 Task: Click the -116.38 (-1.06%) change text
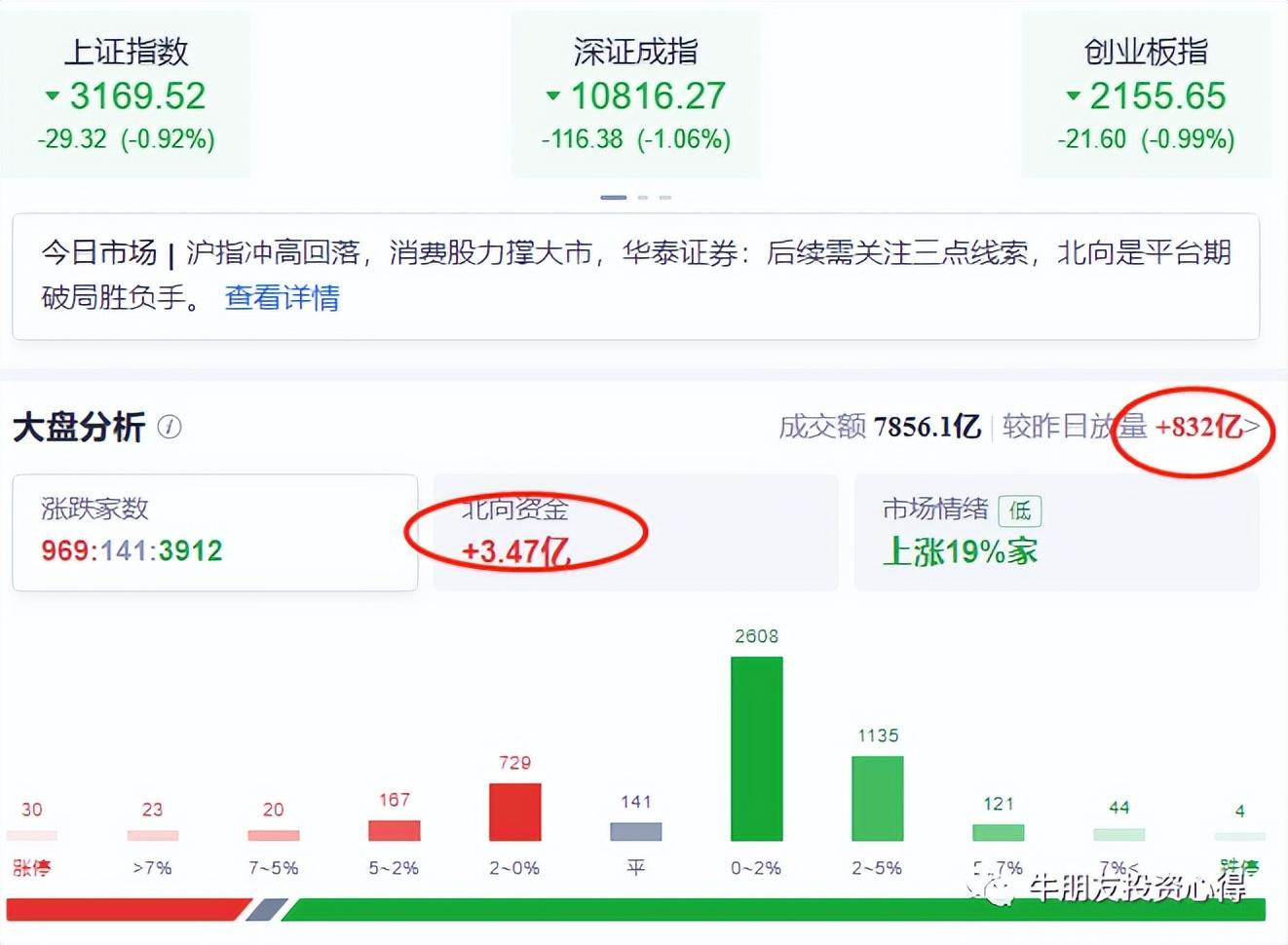tap(635, 139)
